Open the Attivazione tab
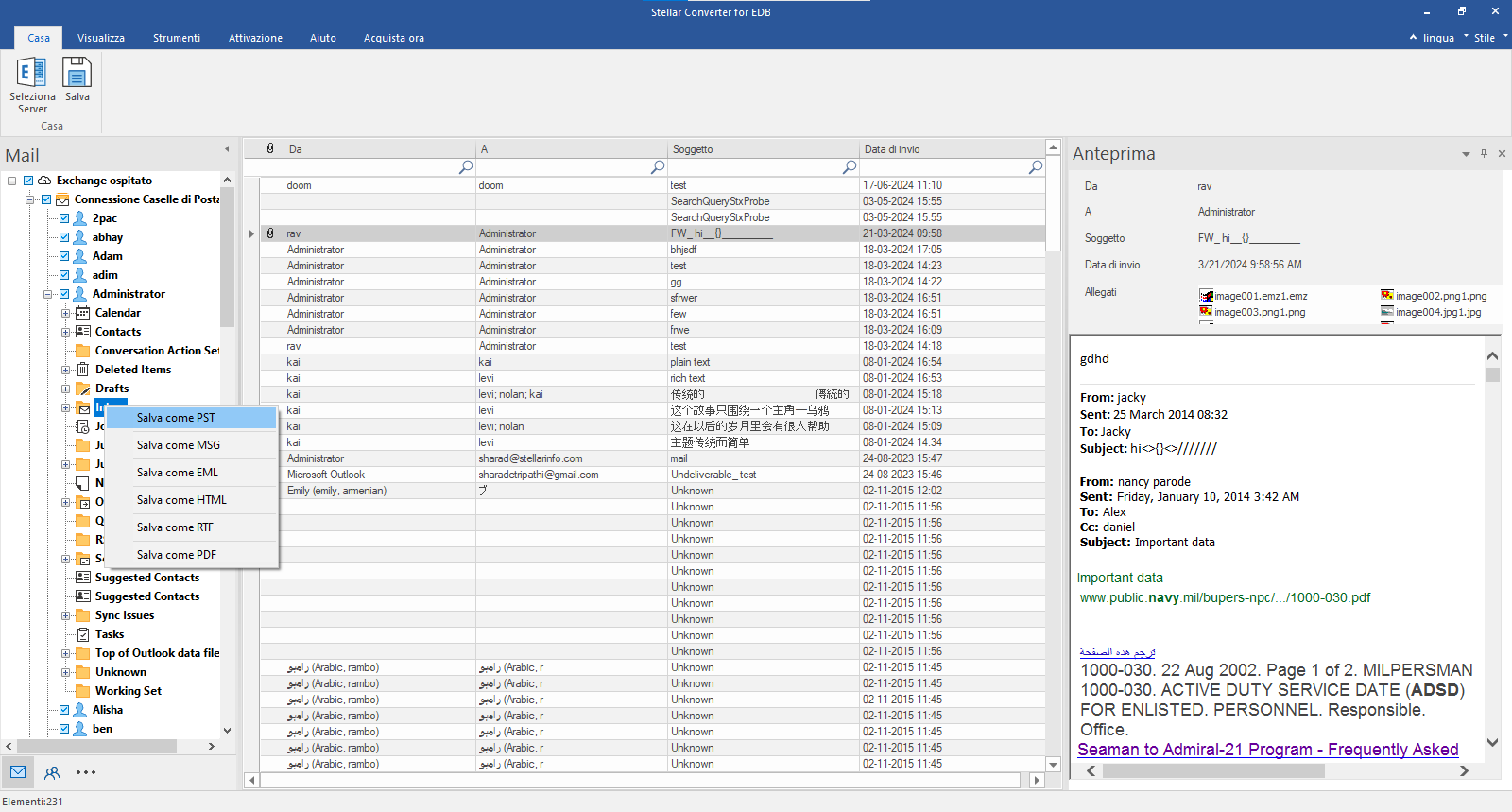Viewport: 1512px width, 812px height. 255,38
